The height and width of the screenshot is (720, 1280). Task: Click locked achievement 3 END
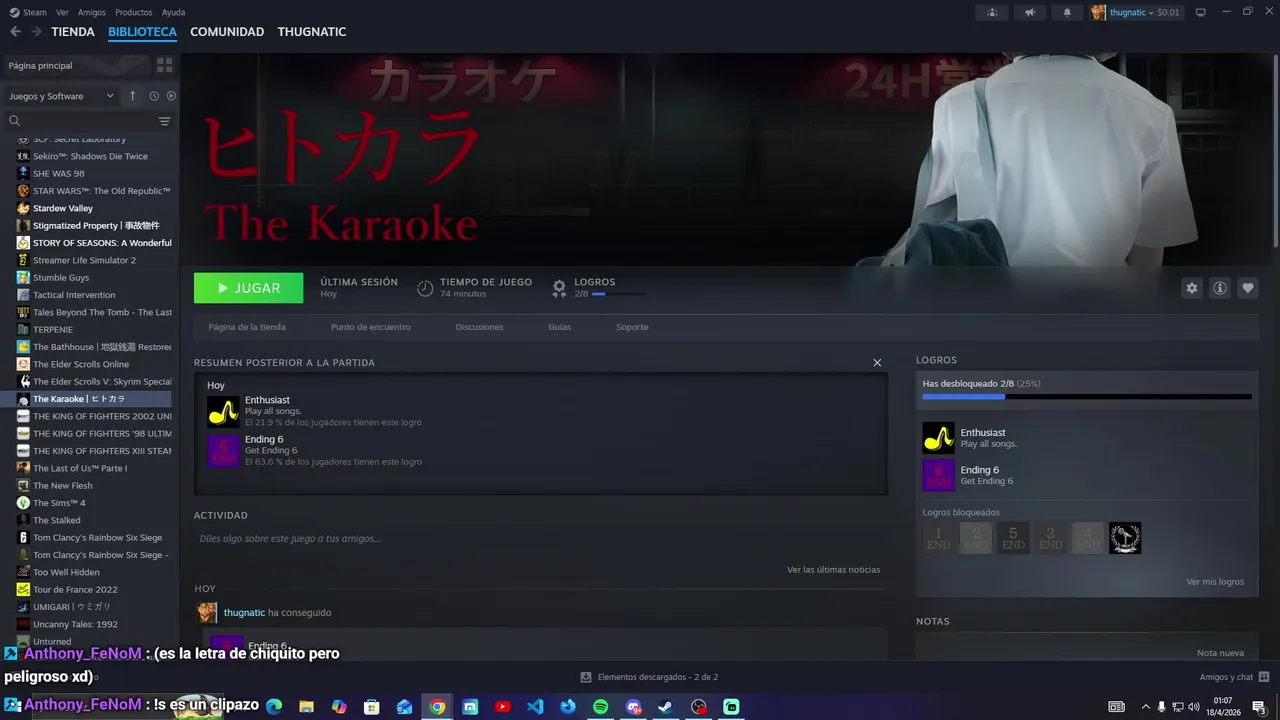coord(1050,538)
